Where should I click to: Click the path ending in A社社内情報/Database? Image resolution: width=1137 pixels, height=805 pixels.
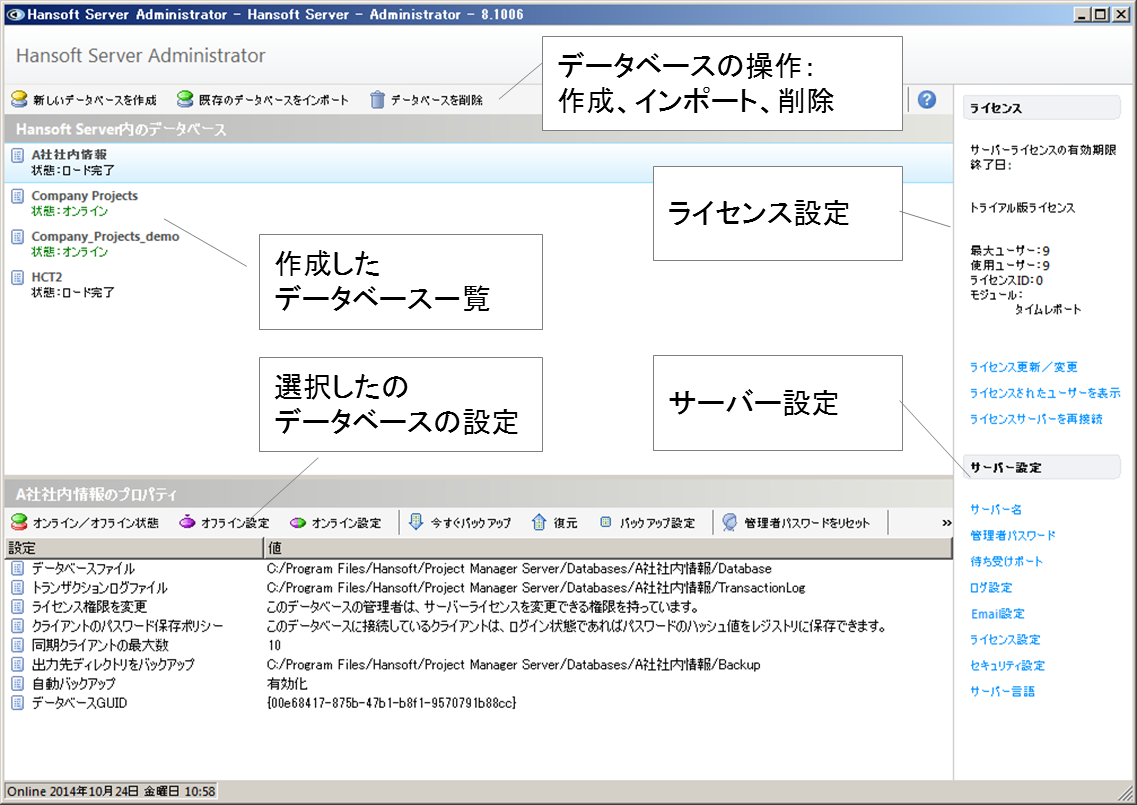tap(519, 569)
